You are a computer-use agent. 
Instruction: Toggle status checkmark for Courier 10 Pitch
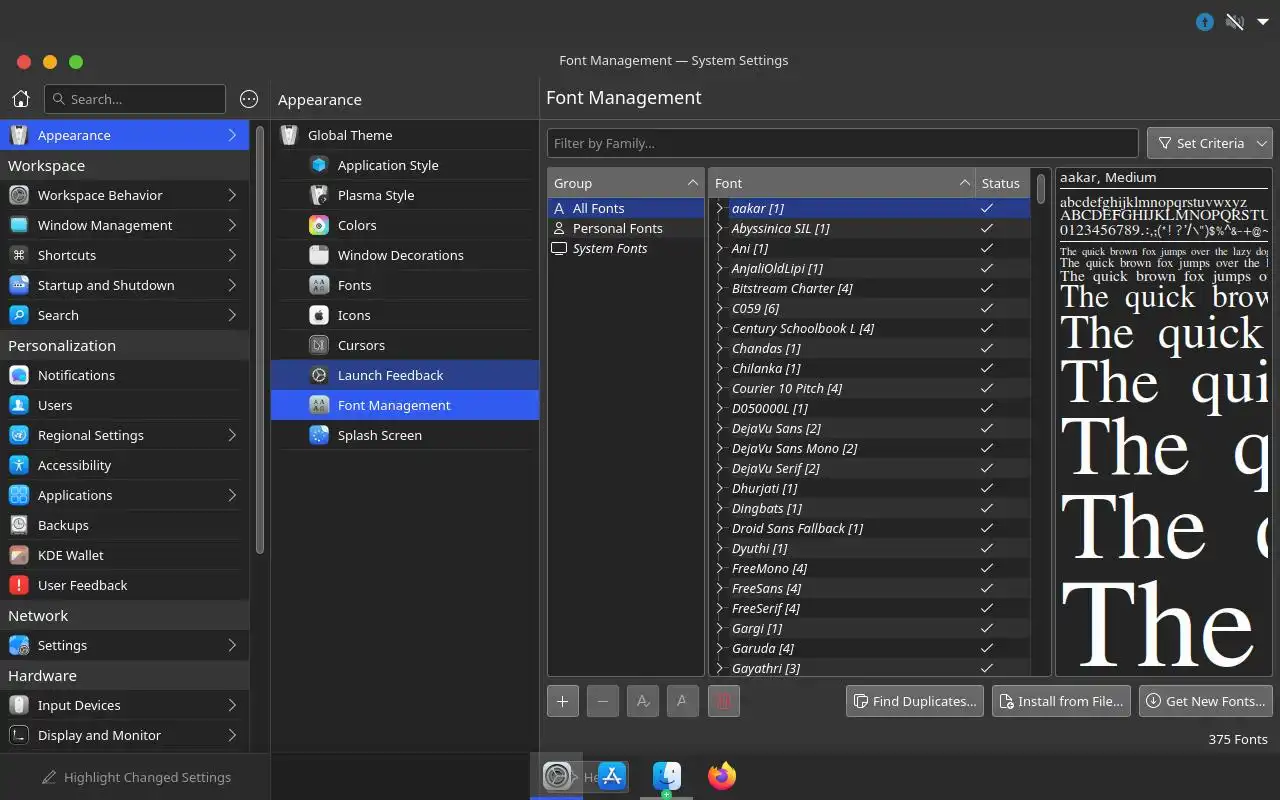coord(987,388)
